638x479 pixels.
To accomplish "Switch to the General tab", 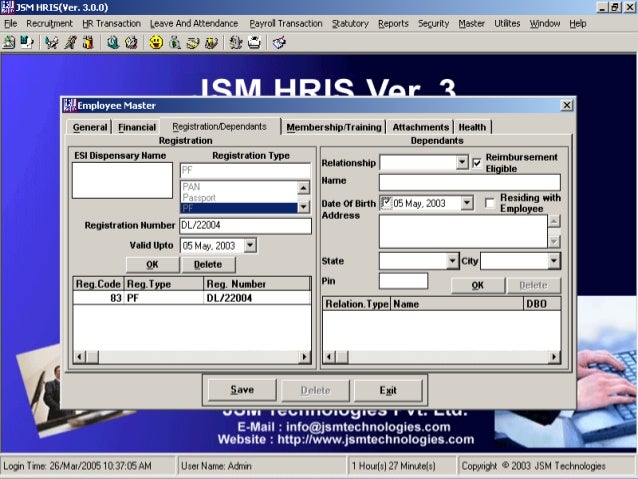I will (90, 127).
